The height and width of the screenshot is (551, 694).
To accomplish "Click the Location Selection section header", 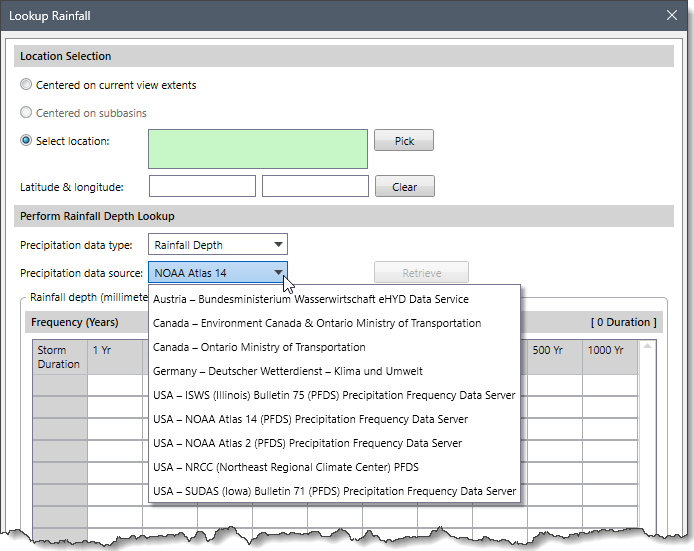I will [343, 56].
